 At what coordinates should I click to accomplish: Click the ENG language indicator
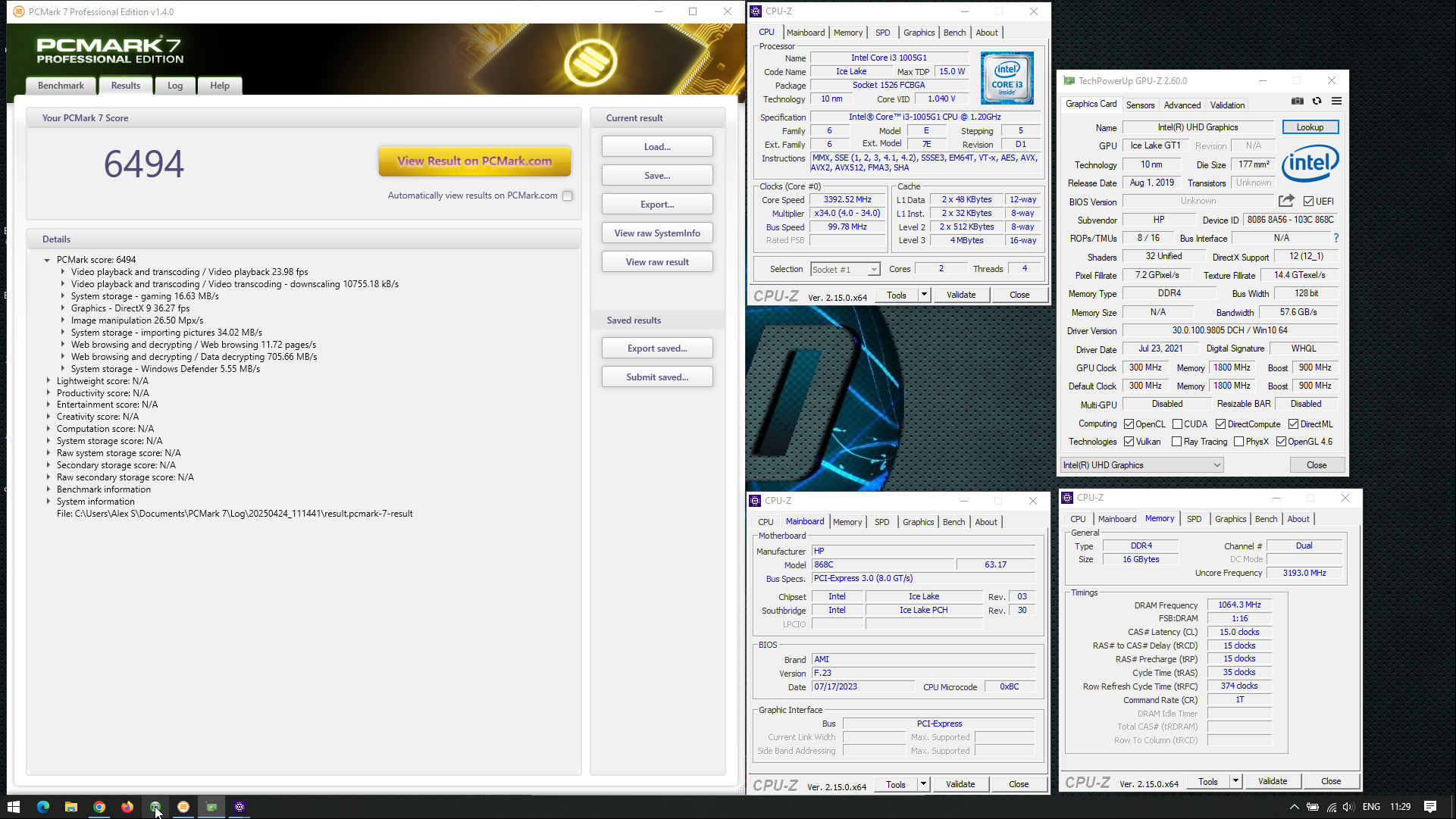click(x=1371, y=807)
